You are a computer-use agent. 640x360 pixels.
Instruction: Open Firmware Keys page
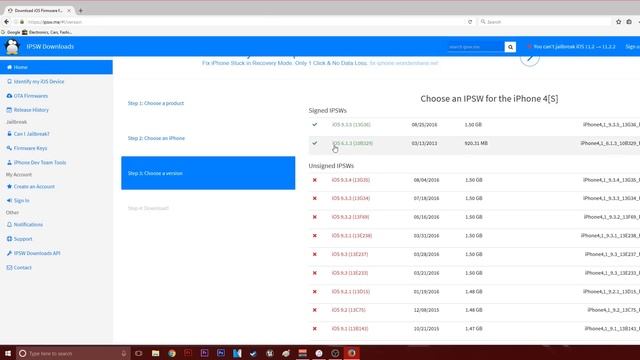pyautogui.click(x=27, y=148)
